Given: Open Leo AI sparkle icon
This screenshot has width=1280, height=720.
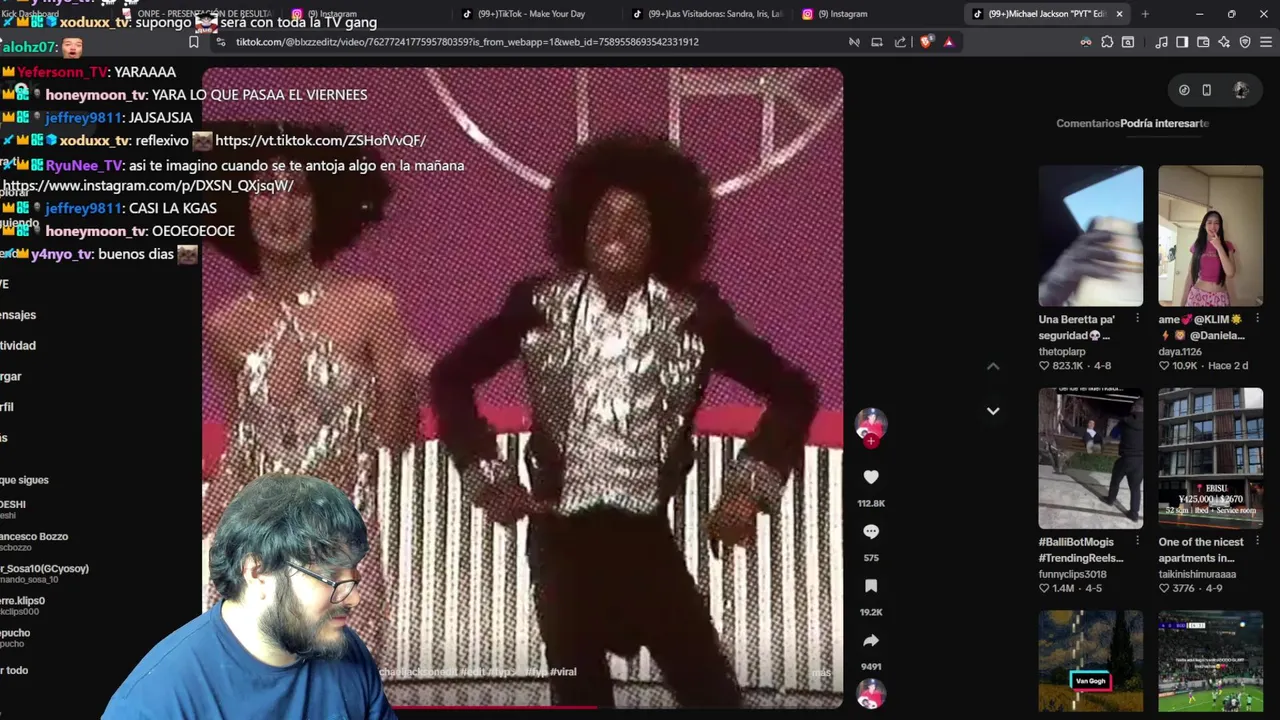Looking at the screenshot, I should point(1224,42).
